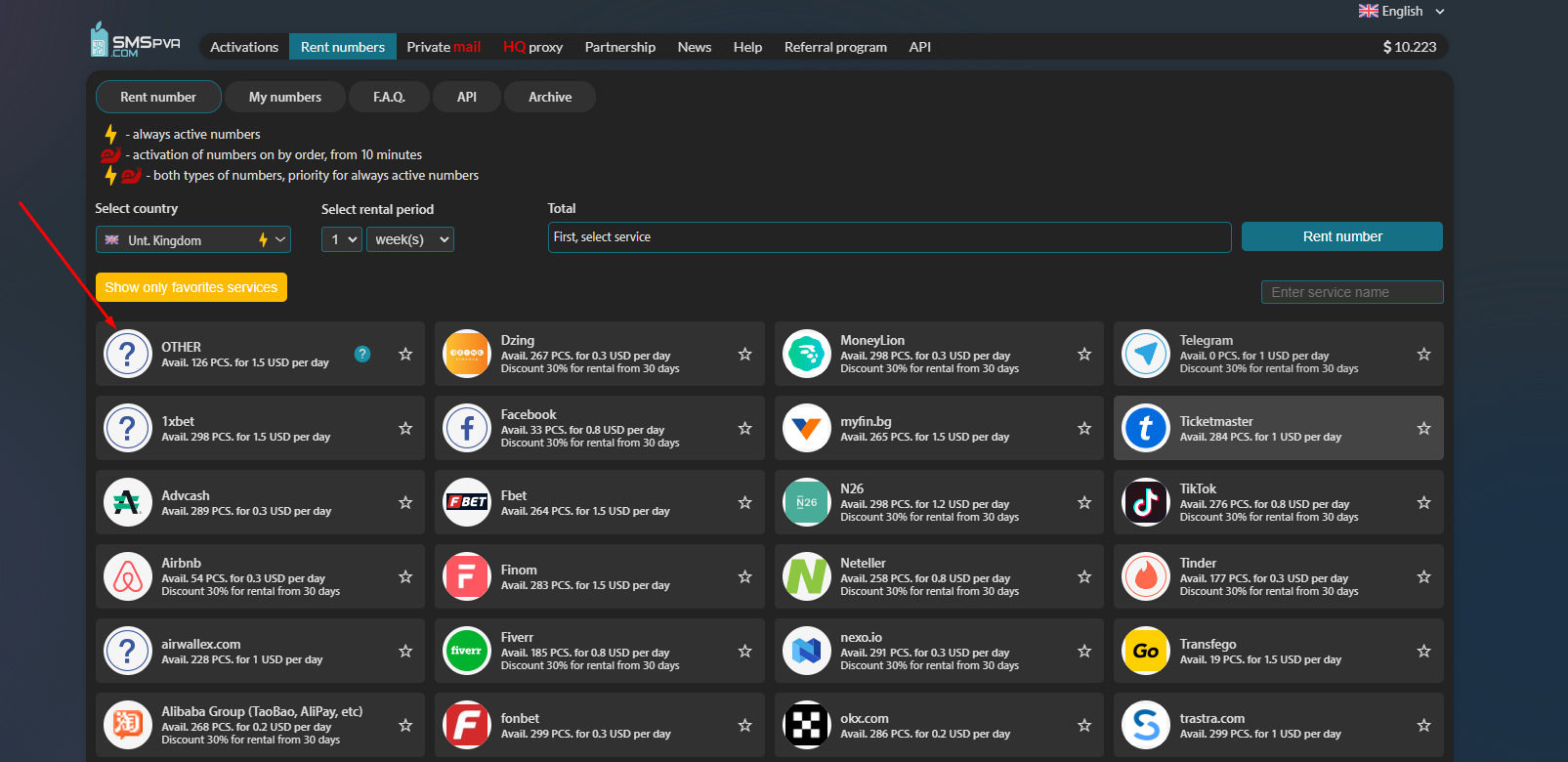This screenshot has height=762, width=1568.
Task: Select the TikTok service logo
Action: point(1146,502)
